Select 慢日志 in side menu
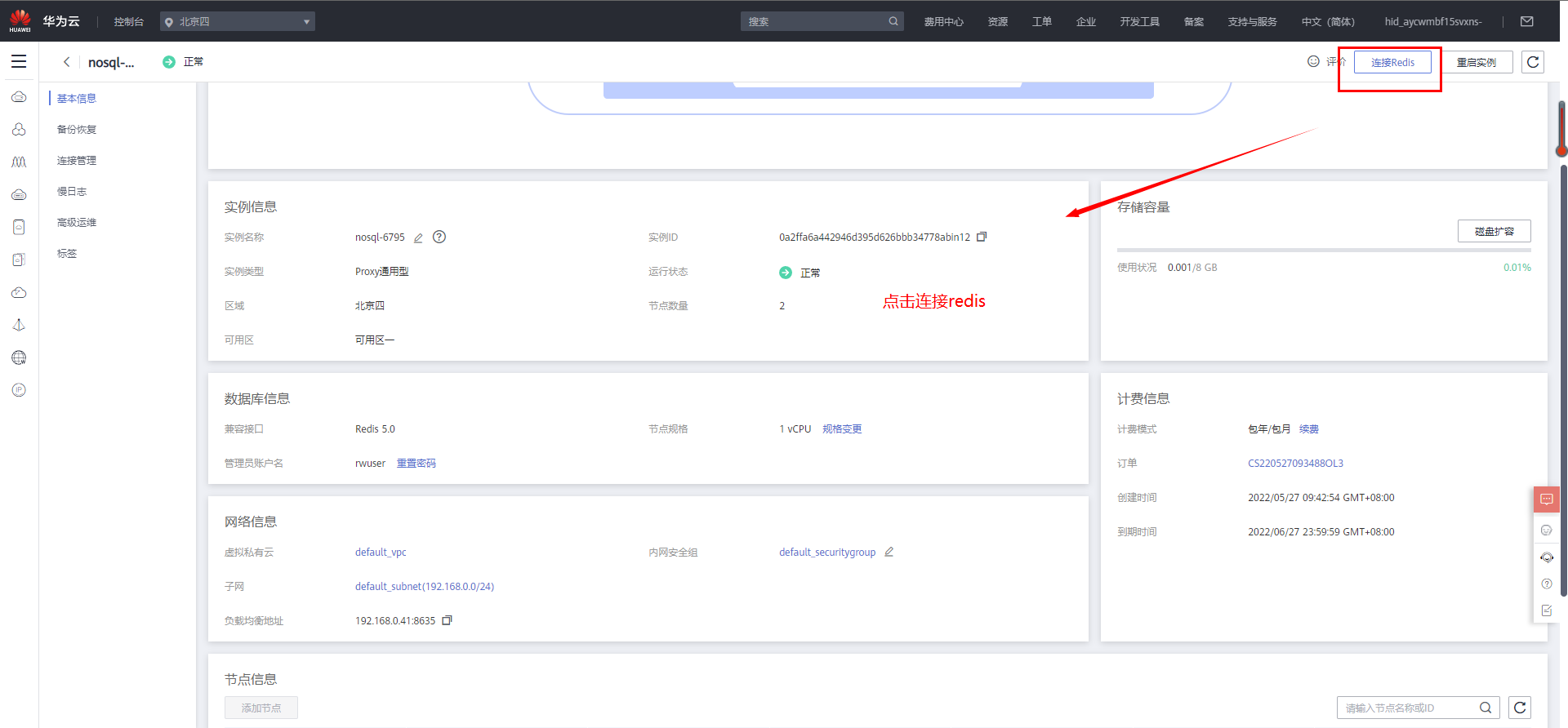The height and width of the screenshot is (728, 1568). click(72, 191)
